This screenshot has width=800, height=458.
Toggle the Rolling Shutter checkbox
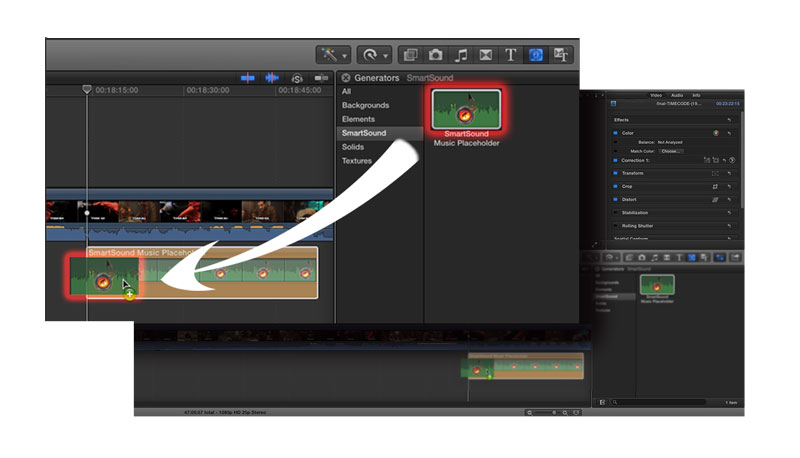point(615,226)
